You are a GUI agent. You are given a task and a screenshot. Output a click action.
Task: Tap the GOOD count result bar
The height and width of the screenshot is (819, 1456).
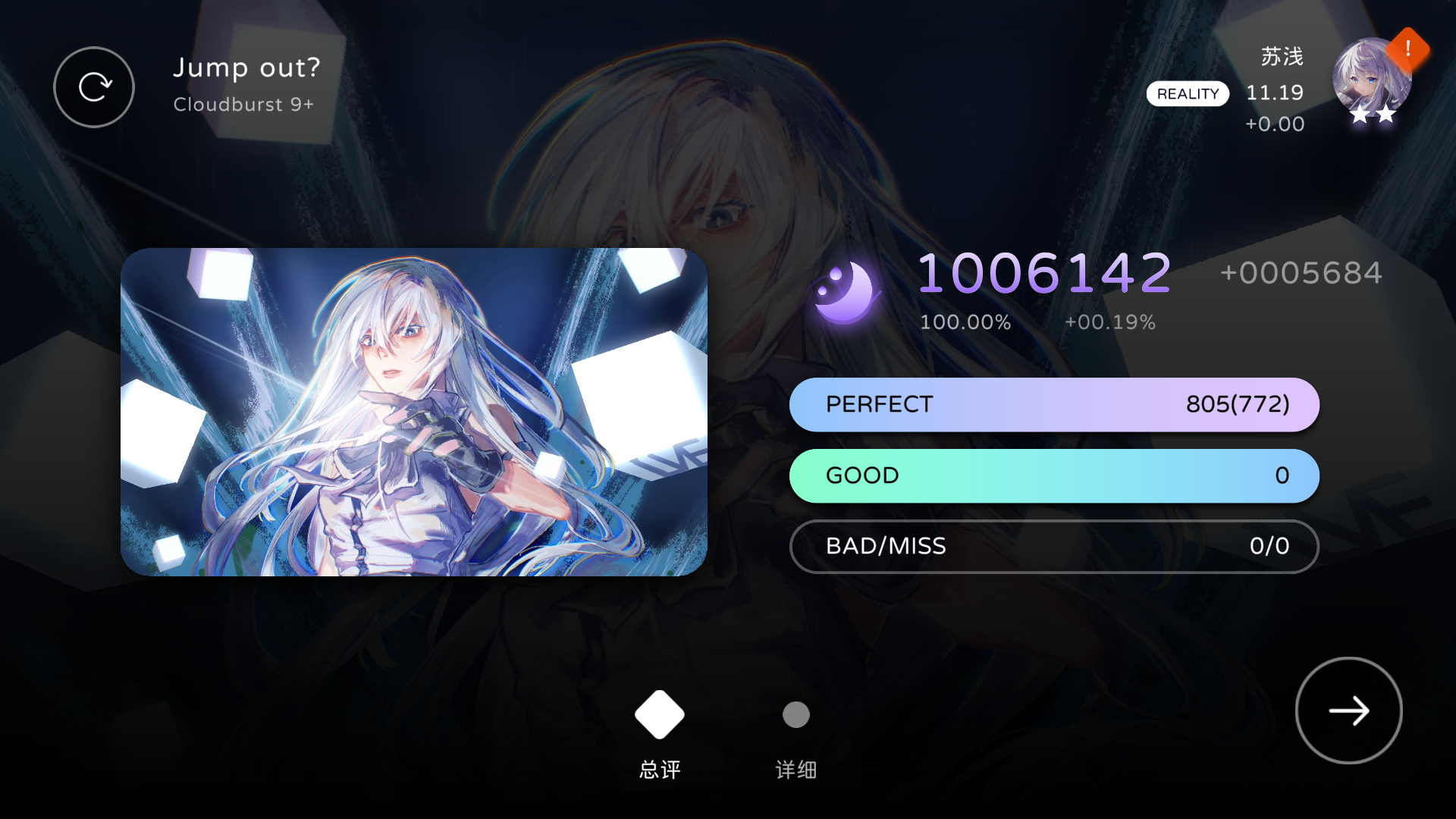(1054, 475)
